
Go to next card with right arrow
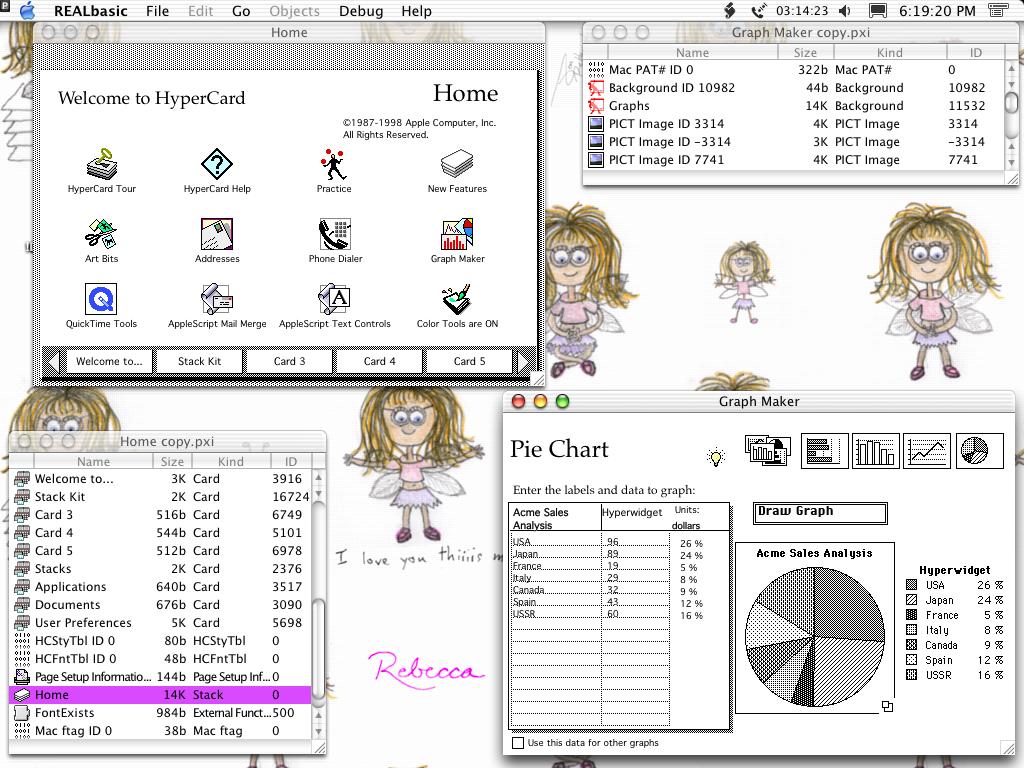point(522,361)
